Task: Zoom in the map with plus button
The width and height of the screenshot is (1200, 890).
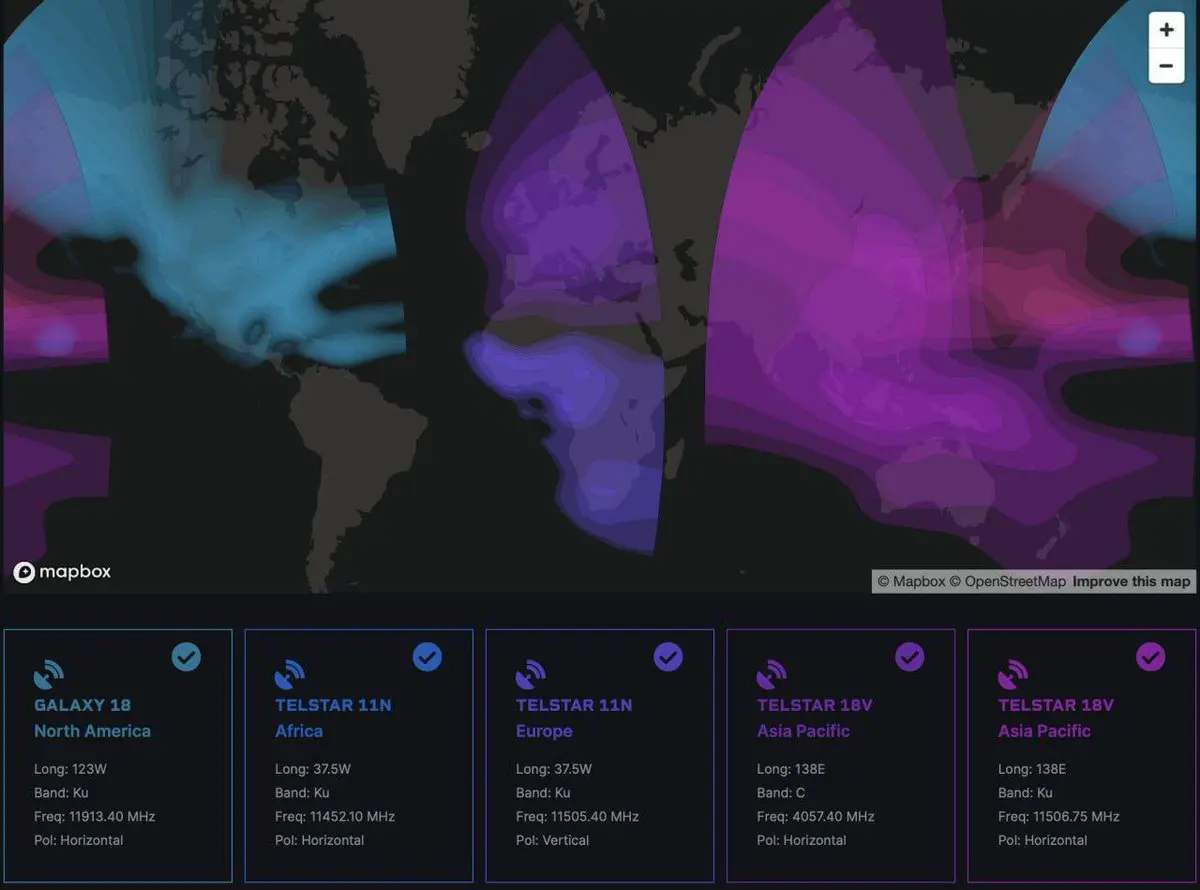Action: 1166,30
